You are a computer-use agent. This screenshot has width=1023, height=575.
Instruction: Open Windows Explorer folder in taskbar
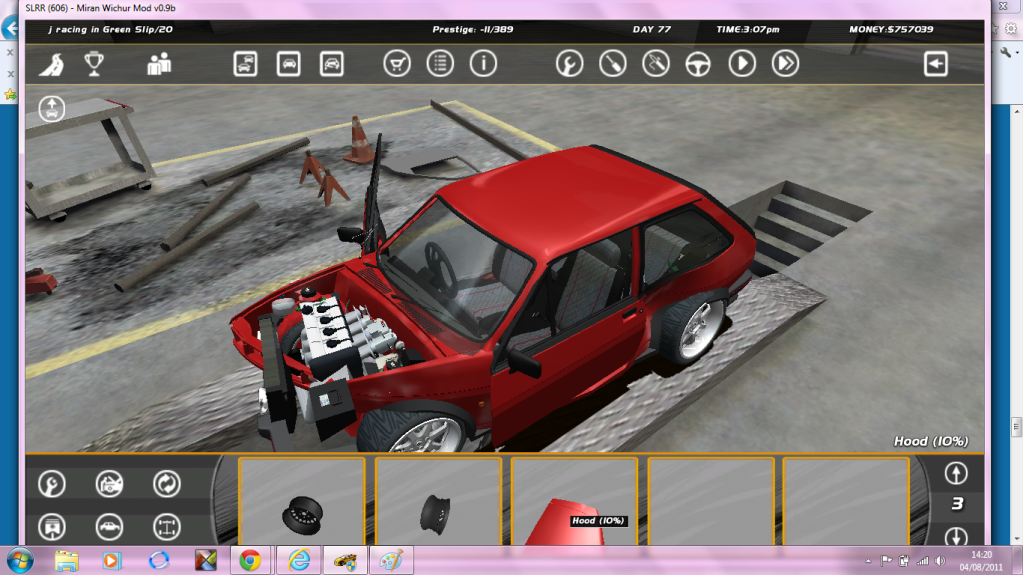coord(67,561)
